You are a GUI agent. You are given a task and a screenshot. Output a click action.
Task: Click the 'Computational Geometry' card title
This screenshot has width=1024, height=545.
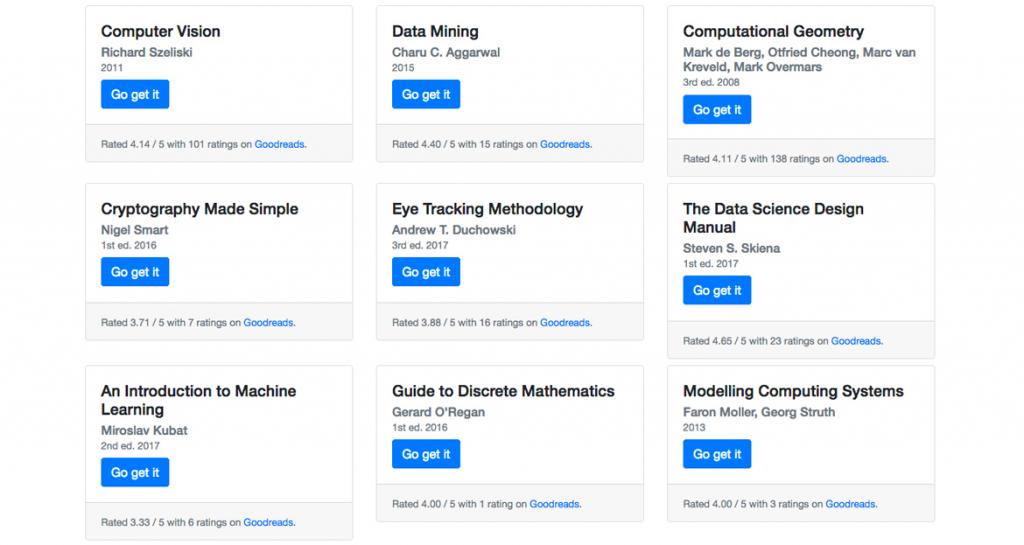coord(773,32)
